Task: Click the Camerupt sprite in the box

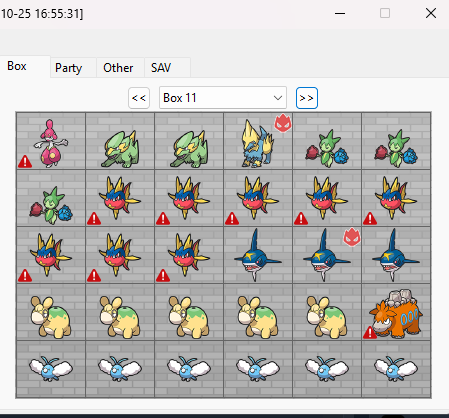Action: coord(396,313)
